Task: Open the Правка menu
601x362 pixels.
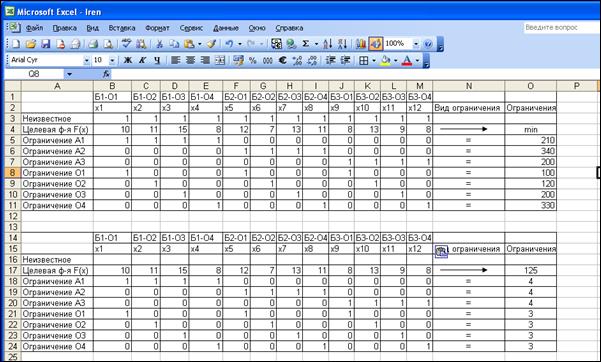Action: click(x=64, y=28)
